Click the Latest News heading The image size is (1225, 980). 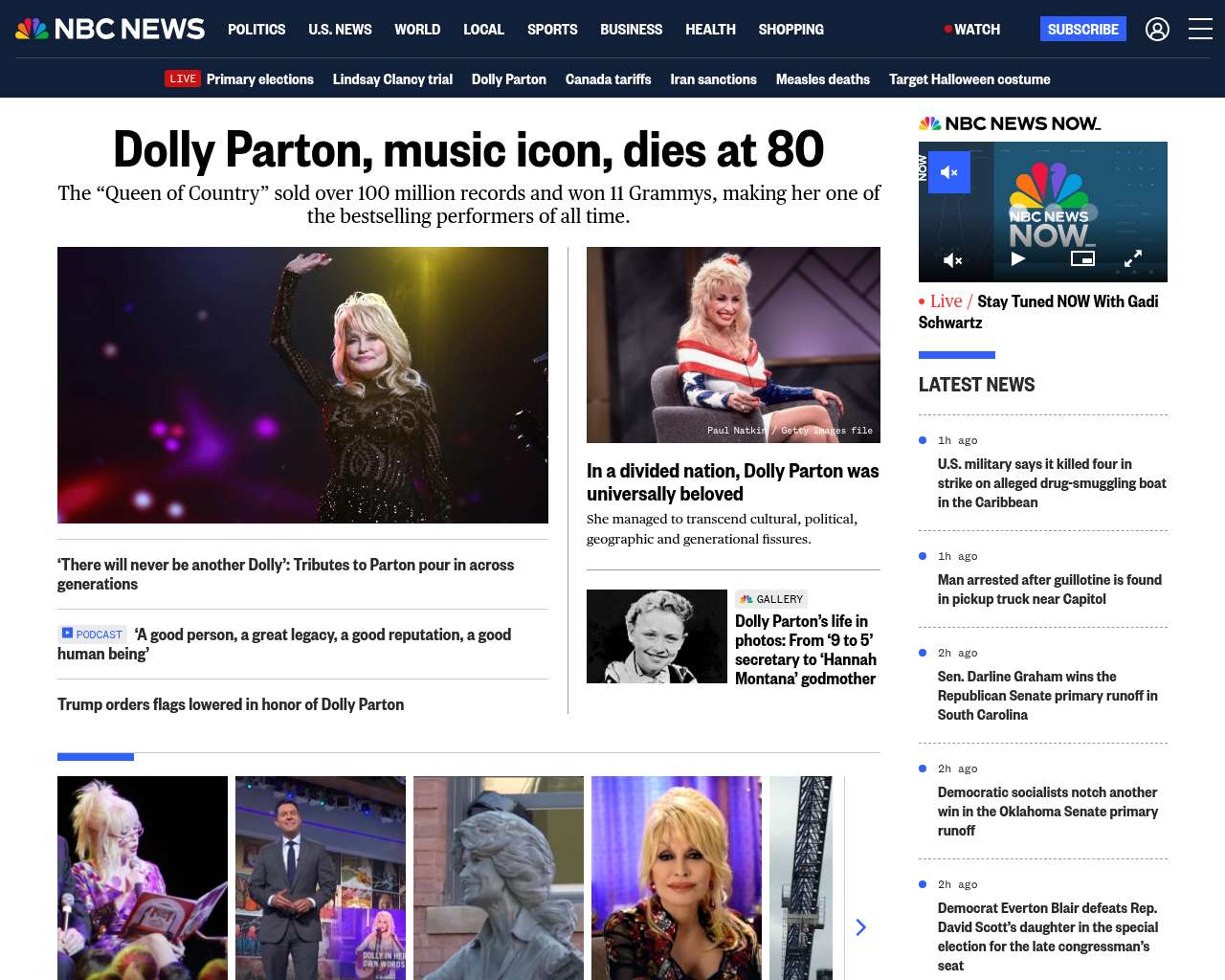976,385
